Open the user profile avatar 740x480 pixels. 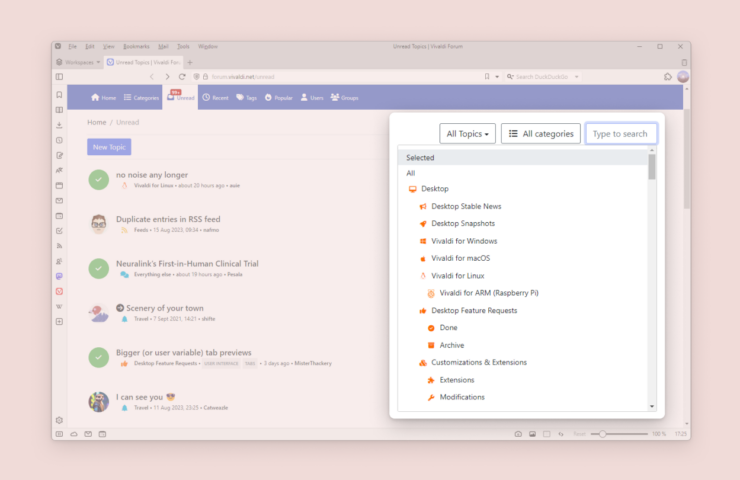click(683, 76)
